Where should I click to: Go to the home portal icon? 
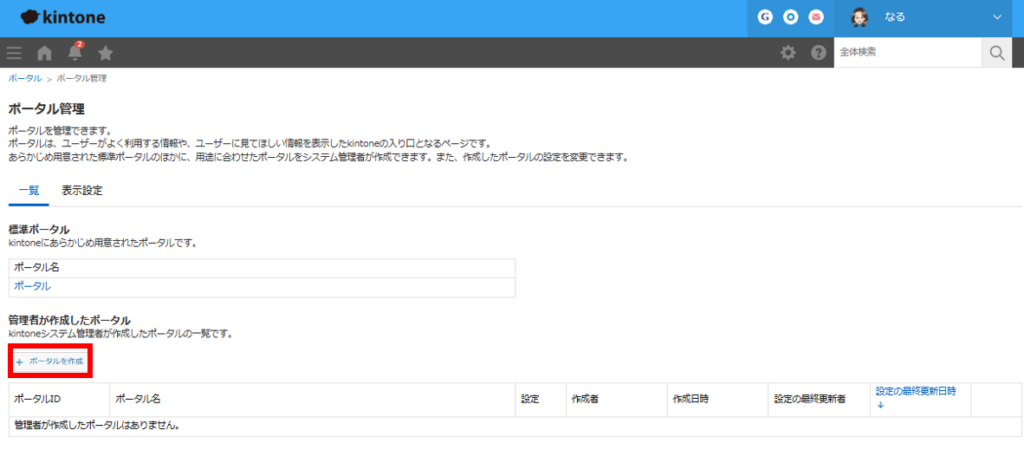[x=44, y=53]
